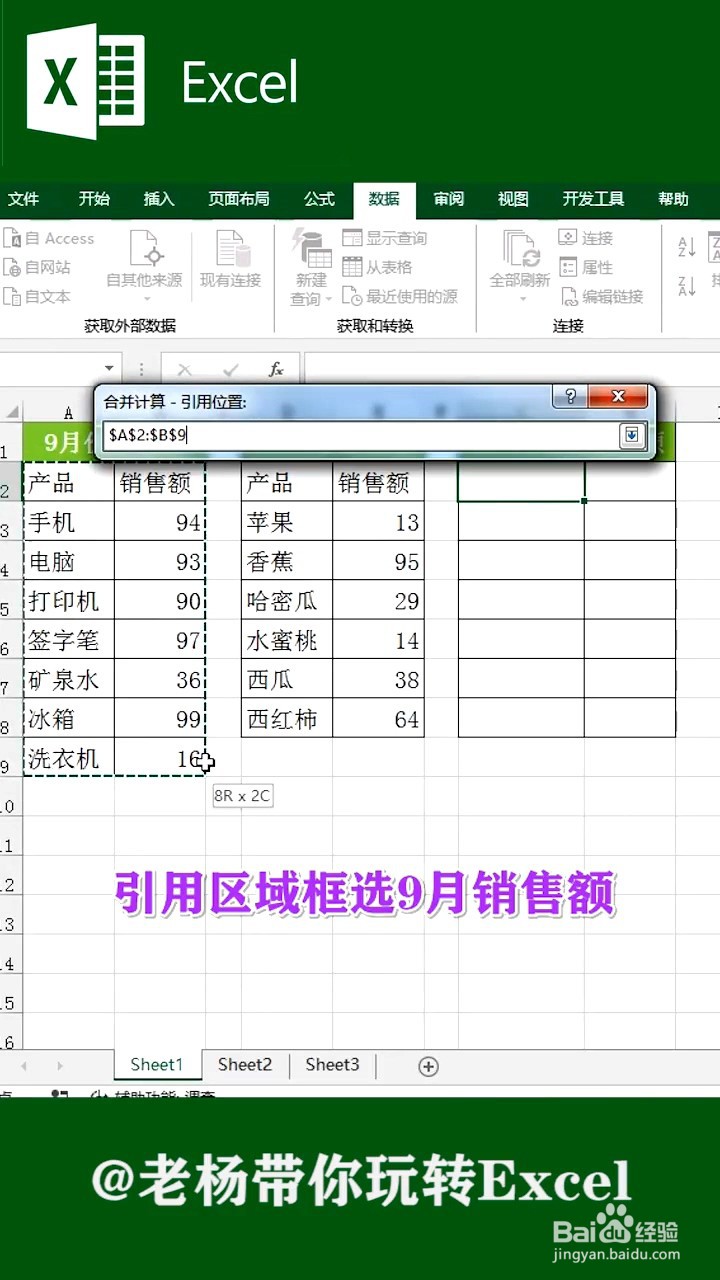Image resolution: width=720 pixels, height=1280 pixels.
Task: Select the 数据 ribbon tab
Action: 384,199
